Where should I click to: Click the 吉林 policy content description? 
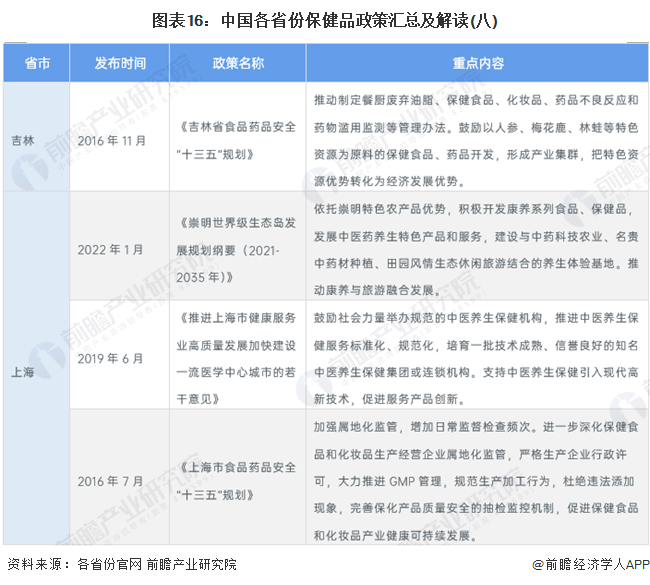pos(476,140)
